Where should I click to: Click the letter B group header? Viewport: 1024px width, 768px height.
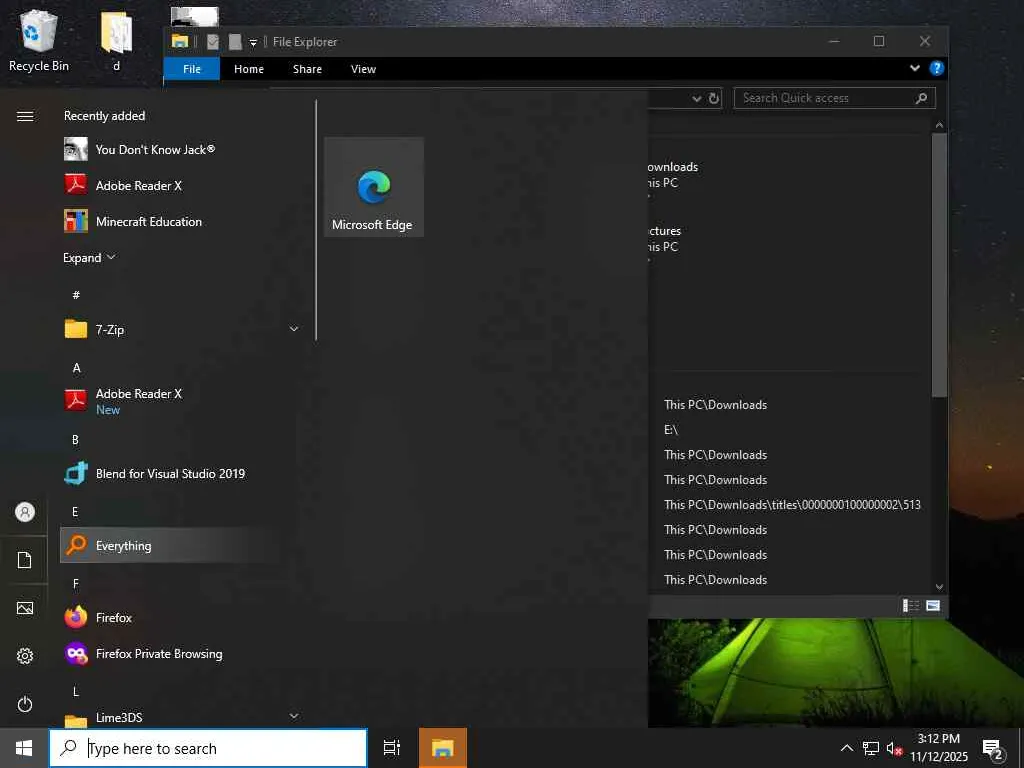point(76,440)
